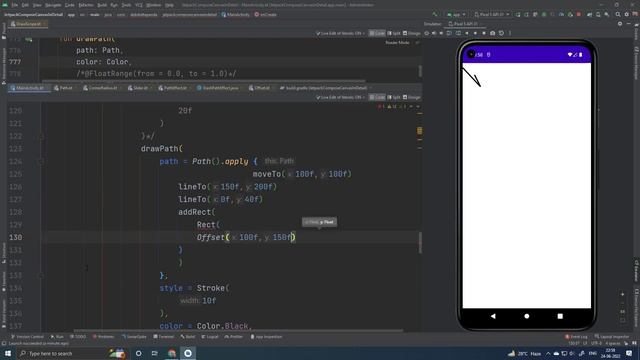Open Search Everywhere magnifier in main toolbar
640x360 pixels.
pos(618,14)
